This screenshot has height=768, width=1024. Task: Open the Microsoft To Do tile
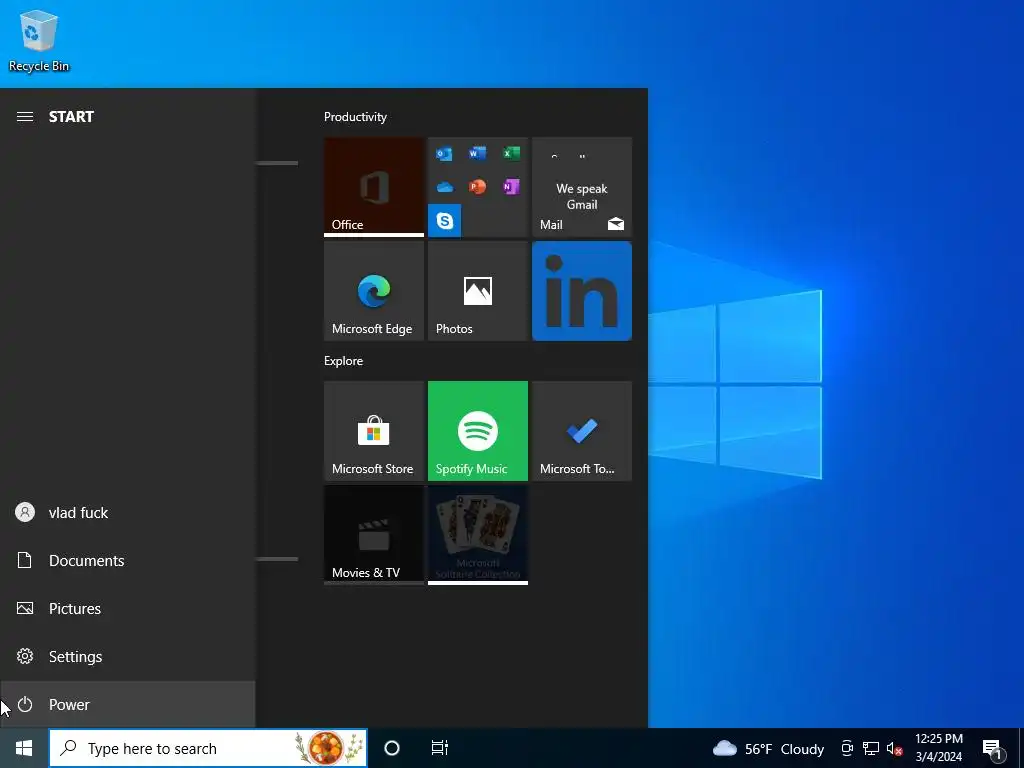tap(582, 431)
